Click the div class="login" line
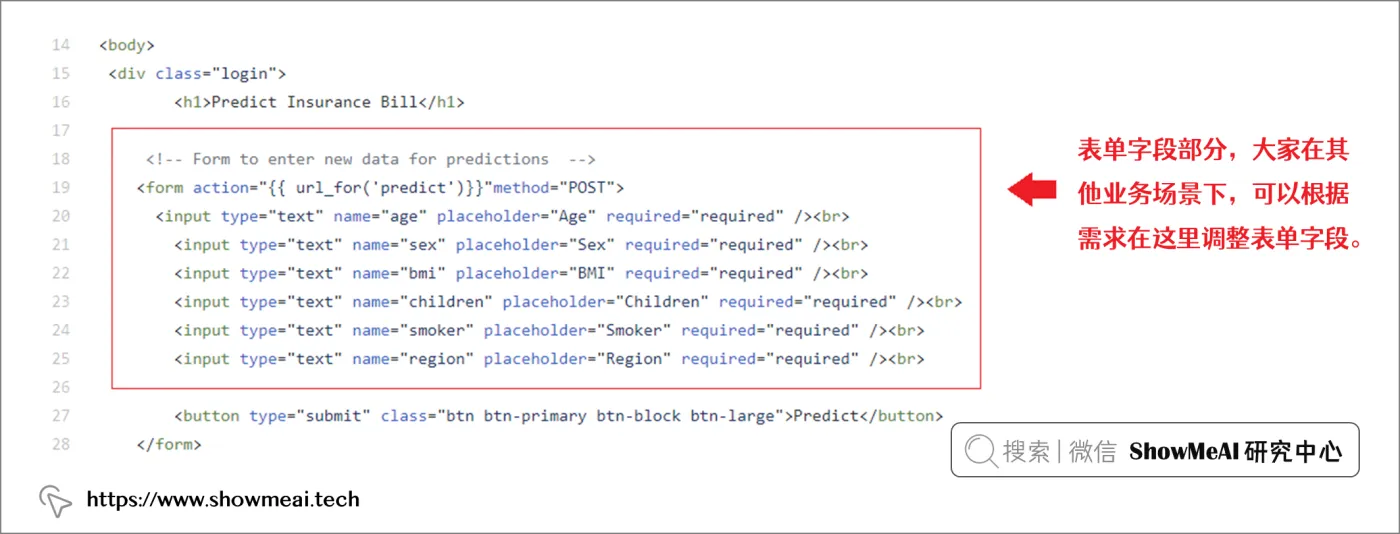 pos(198,73)
